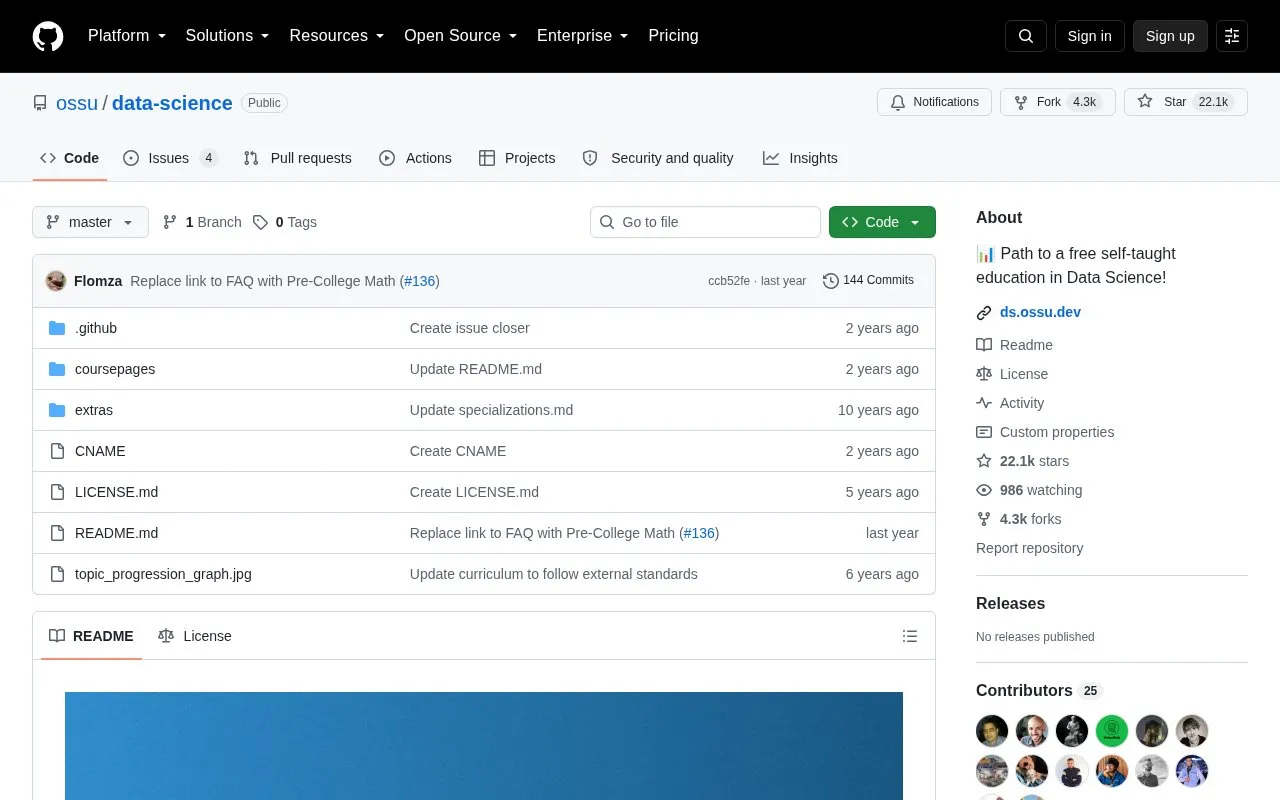Click the Activity pulse icon in About

click(984, 403)
